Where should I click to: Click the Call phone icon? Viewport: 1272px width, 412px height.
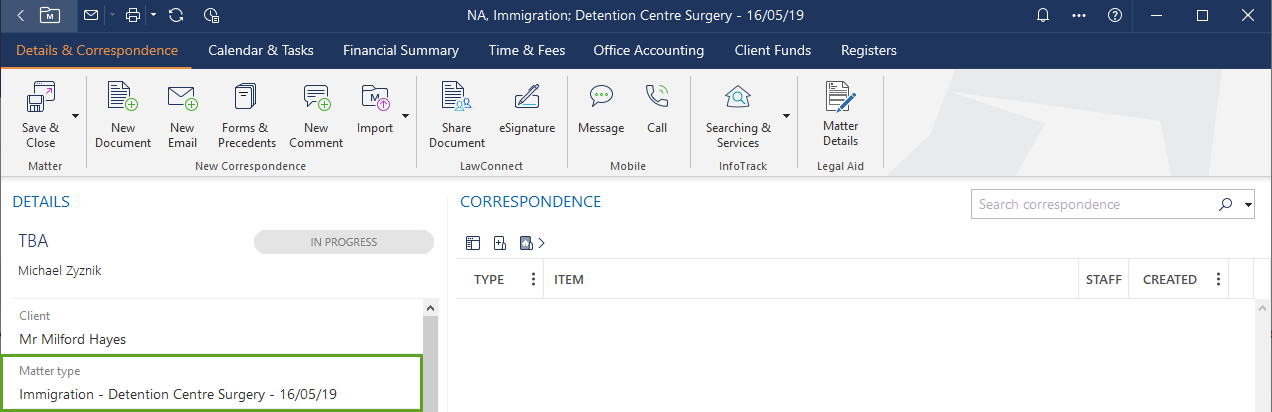coord(657,98)
